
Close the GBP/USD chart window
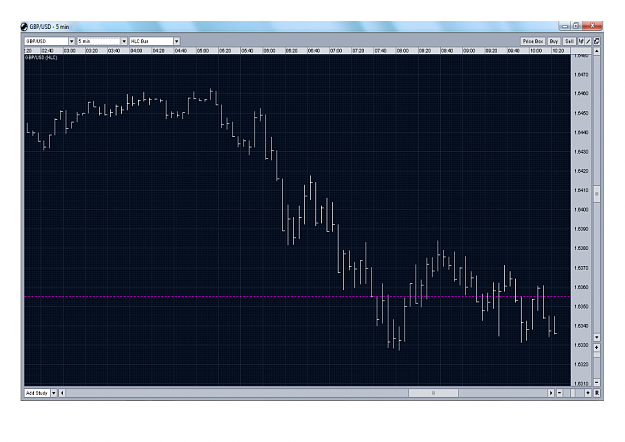tap(592, 26)
